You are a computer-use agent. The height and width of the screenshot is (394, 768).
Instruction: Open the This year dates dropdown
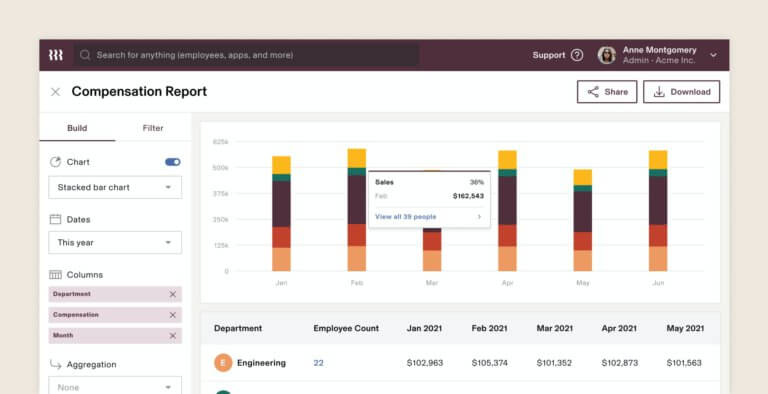pos(115,243)
